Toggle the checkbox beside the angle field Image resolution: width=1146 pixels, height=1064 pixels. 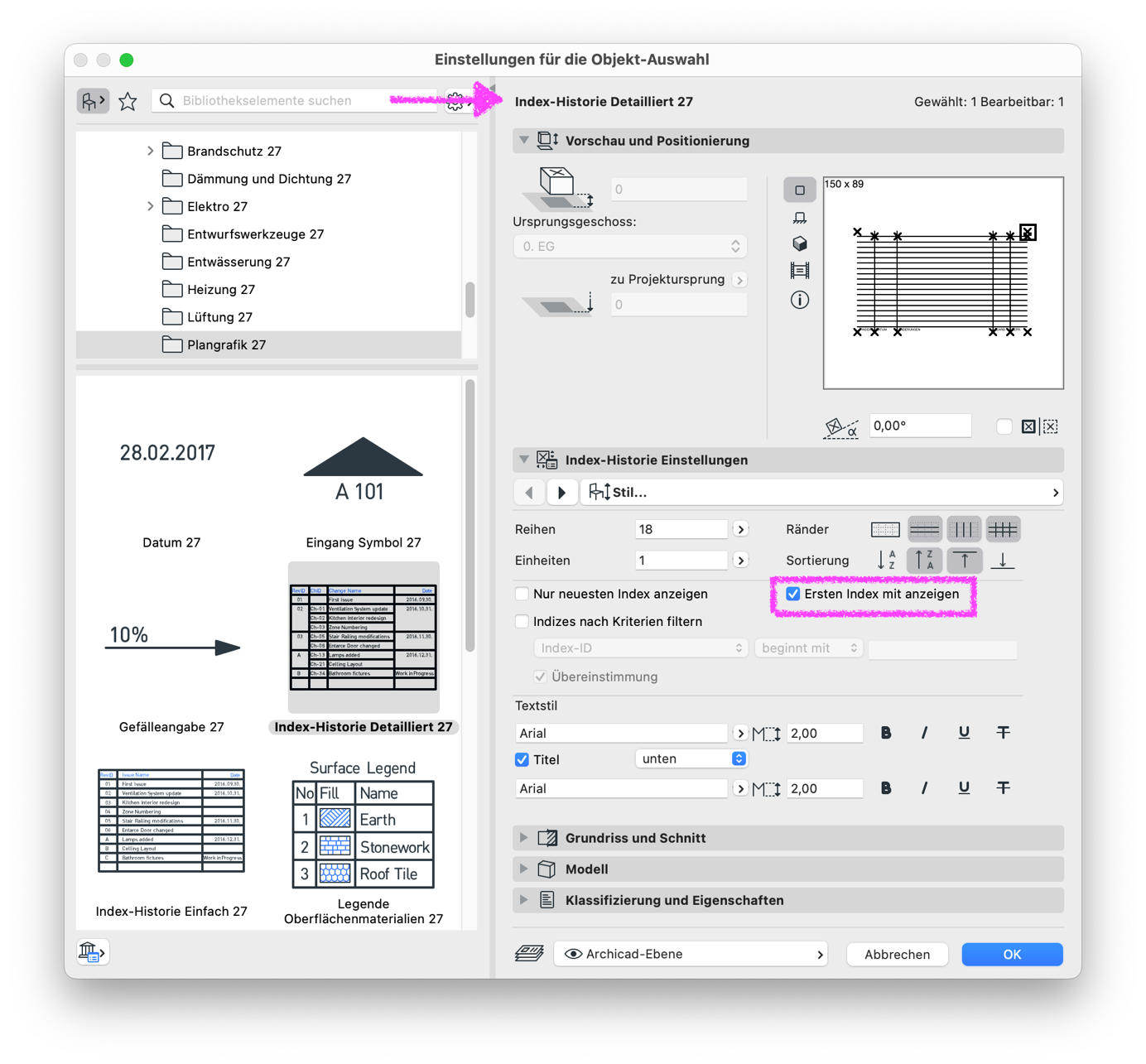(1004, 426)
